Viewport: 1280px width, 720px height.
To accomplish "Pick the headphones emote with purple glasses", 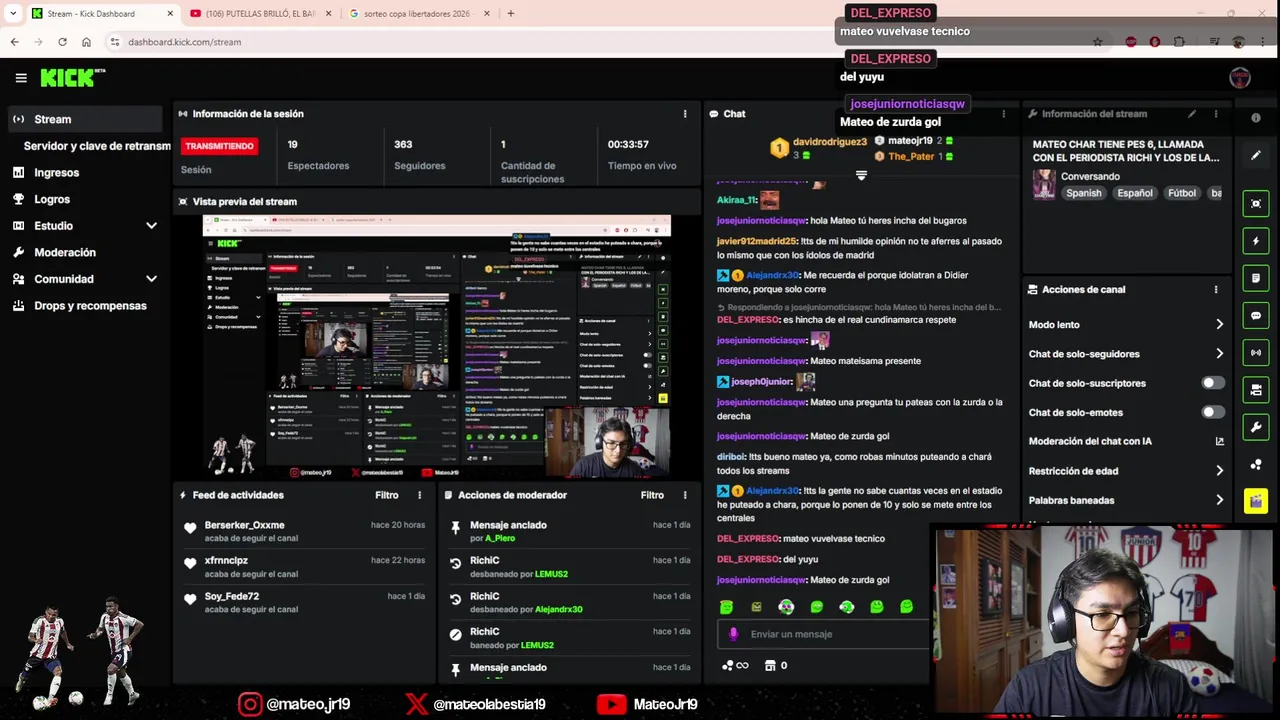I will click(x=786, y=607).
